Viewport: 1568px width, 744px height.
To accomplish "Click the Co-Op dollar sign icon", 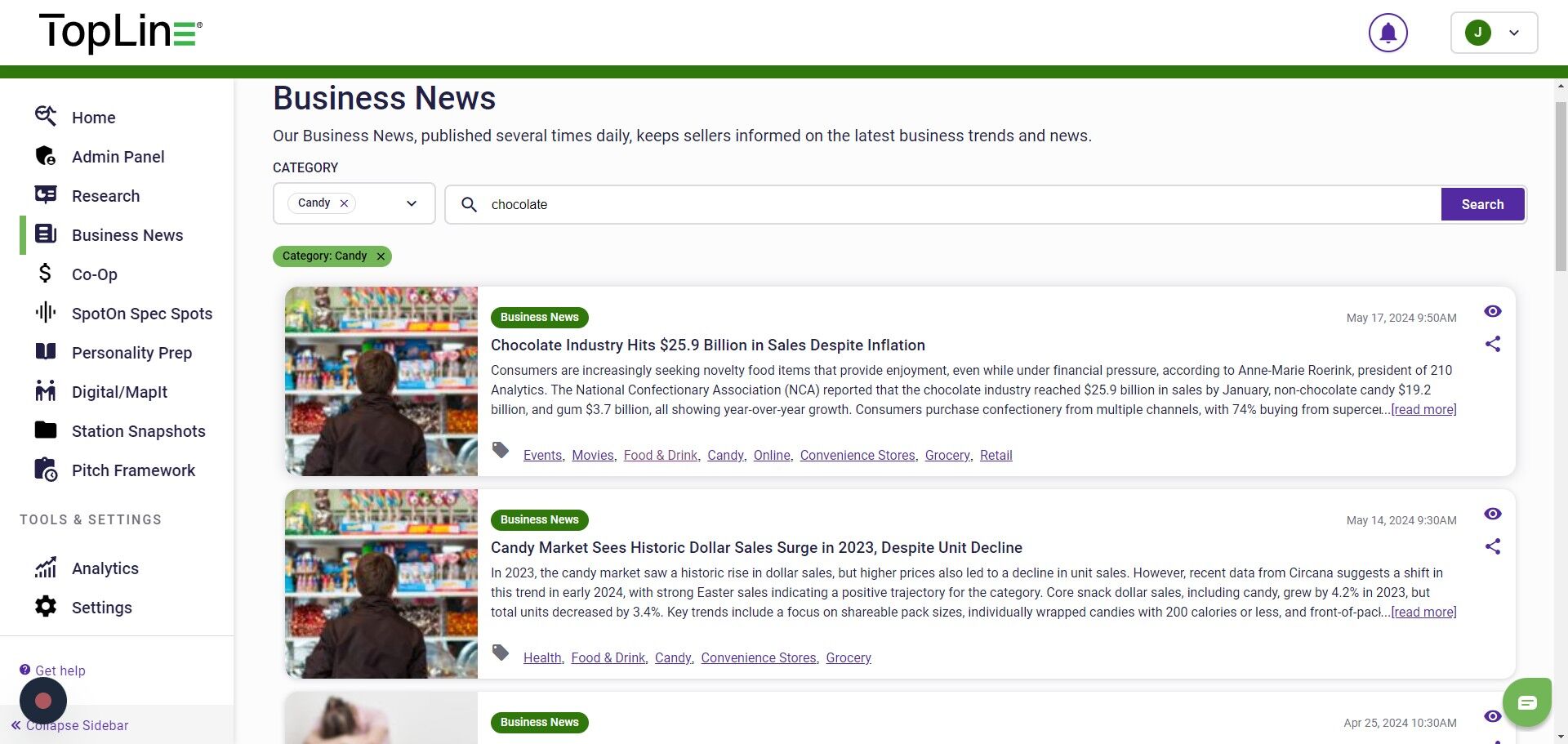I will coord(46,274).
